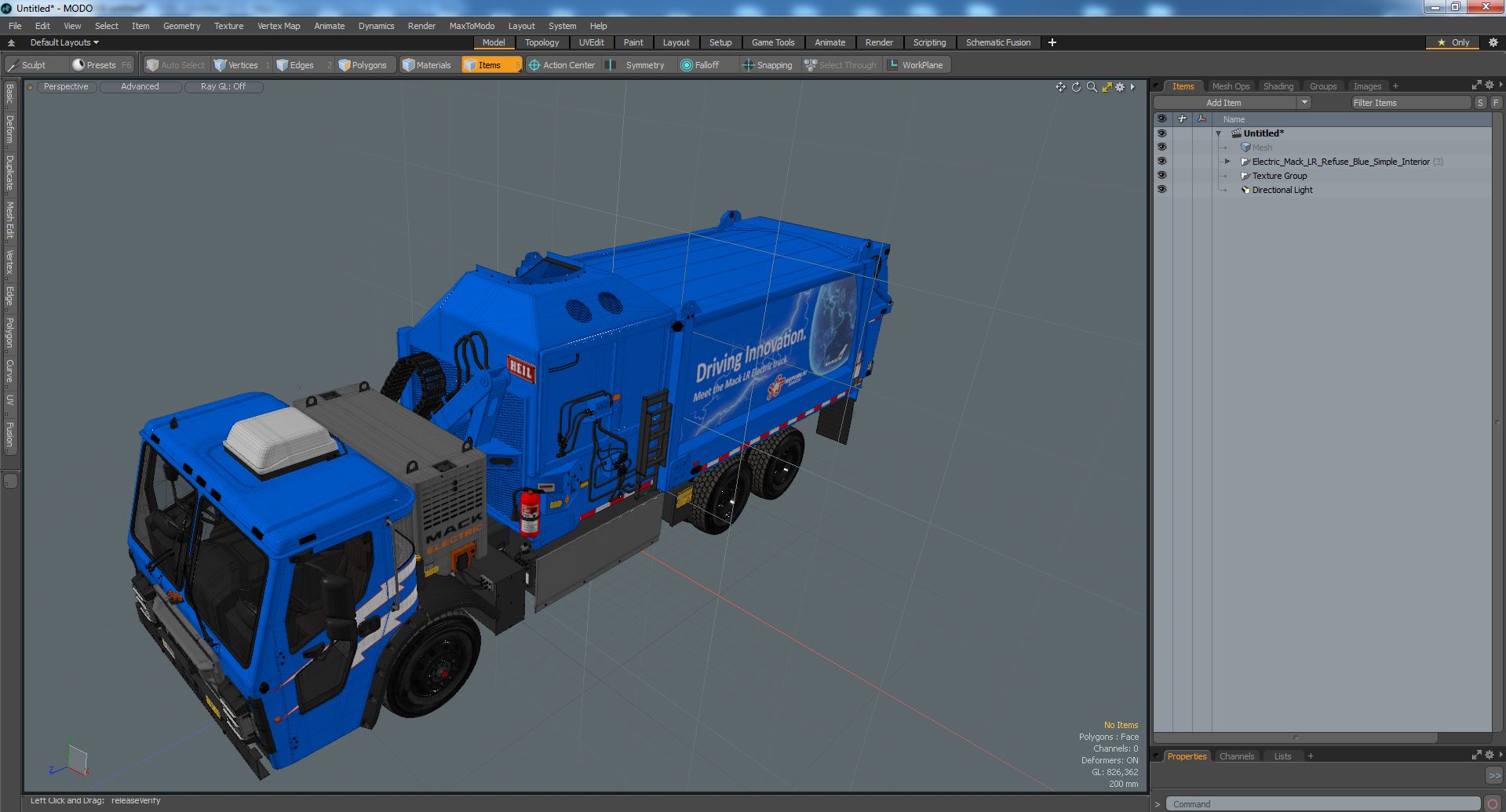
Task: Hide the Directional Light
Action: click(x=1161, y=190)
